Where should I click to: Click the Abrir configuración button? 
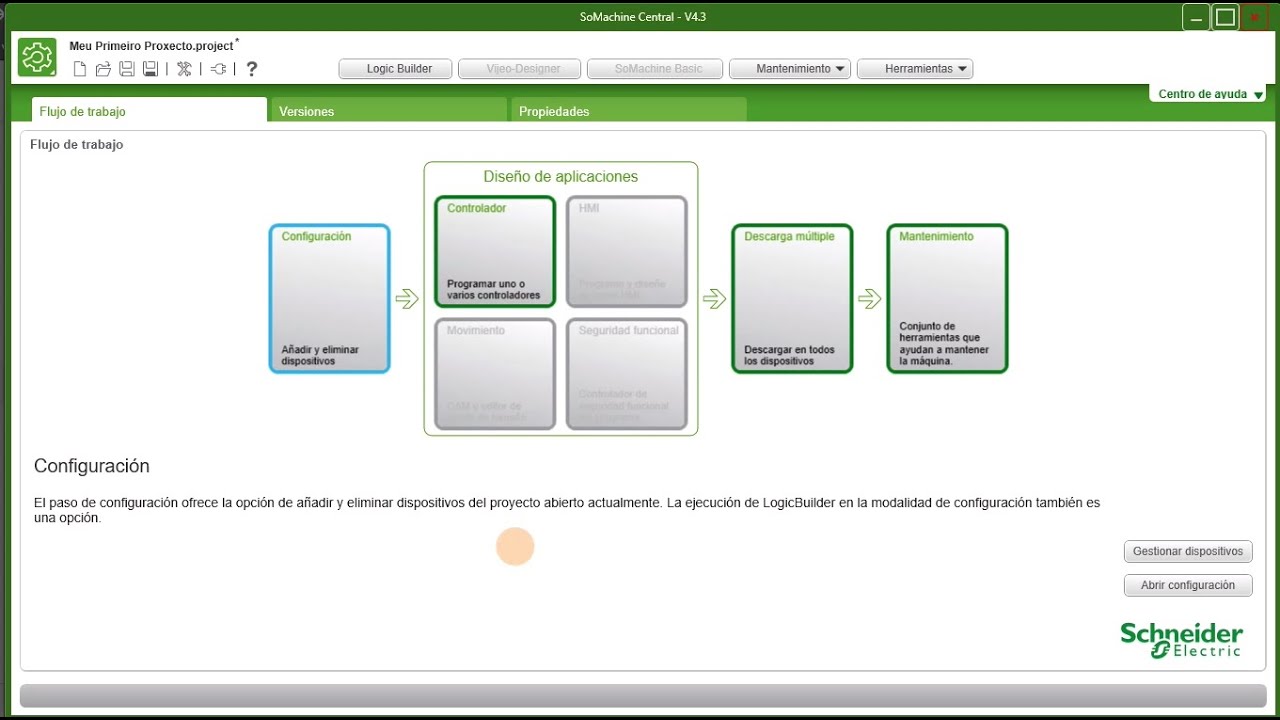1188,585
